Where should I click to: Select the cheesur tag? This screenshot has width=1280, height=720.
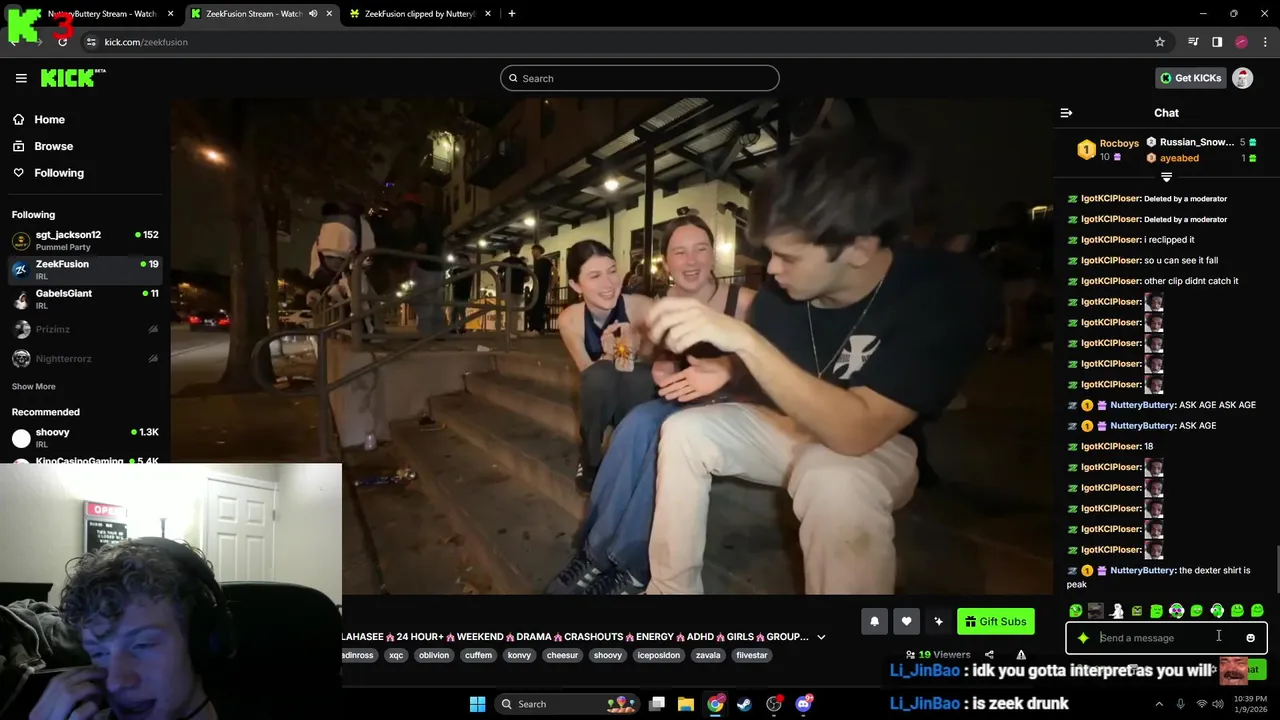click(x=562, y=655)
